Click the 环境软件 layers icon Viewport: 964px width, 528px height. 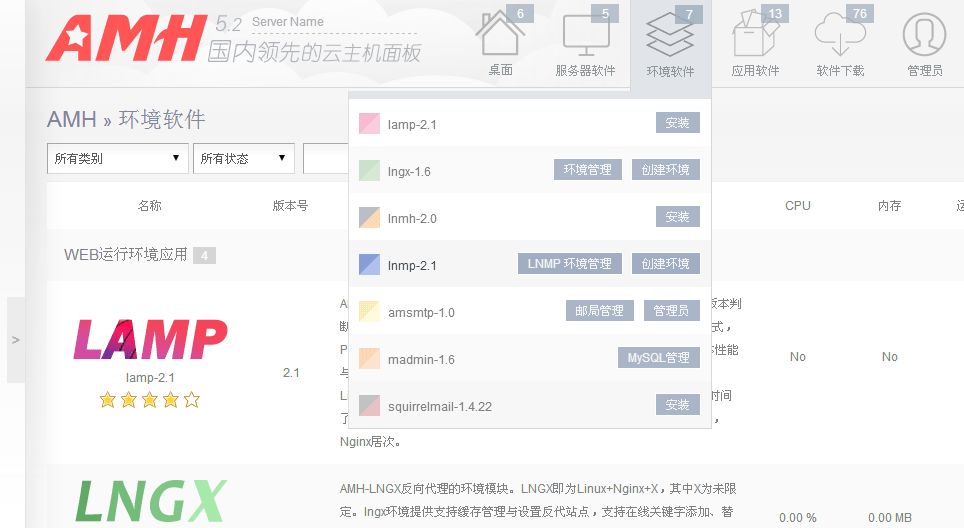(x=670, y=38)
